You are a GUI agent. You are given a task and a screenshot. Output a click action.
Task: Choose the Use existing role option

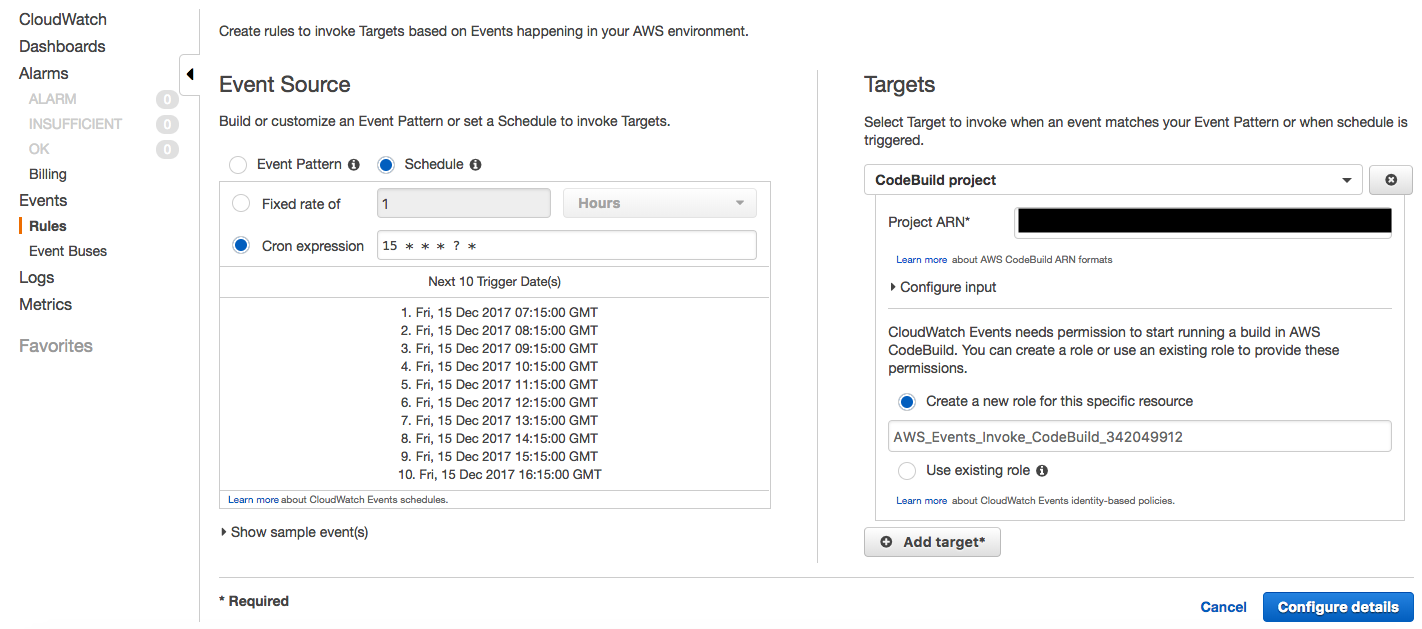[906, 470]
